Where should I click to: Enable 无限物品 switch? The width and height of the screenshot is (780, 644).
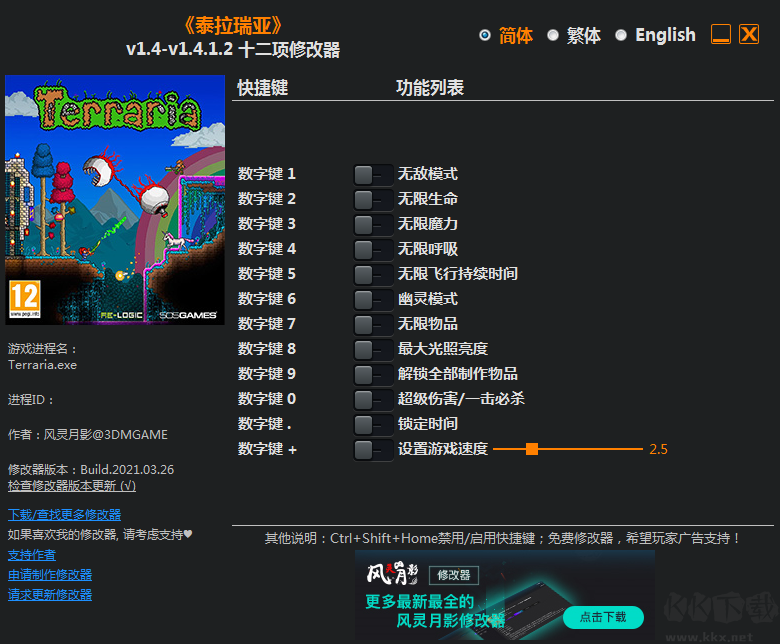[x=372, y=324]
